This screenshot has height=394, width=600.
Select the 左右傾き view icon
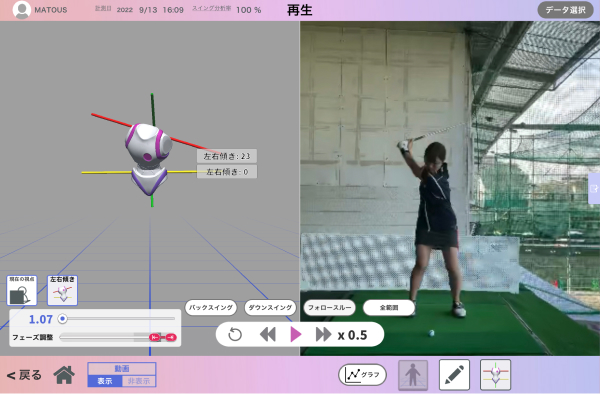point(62,290)
